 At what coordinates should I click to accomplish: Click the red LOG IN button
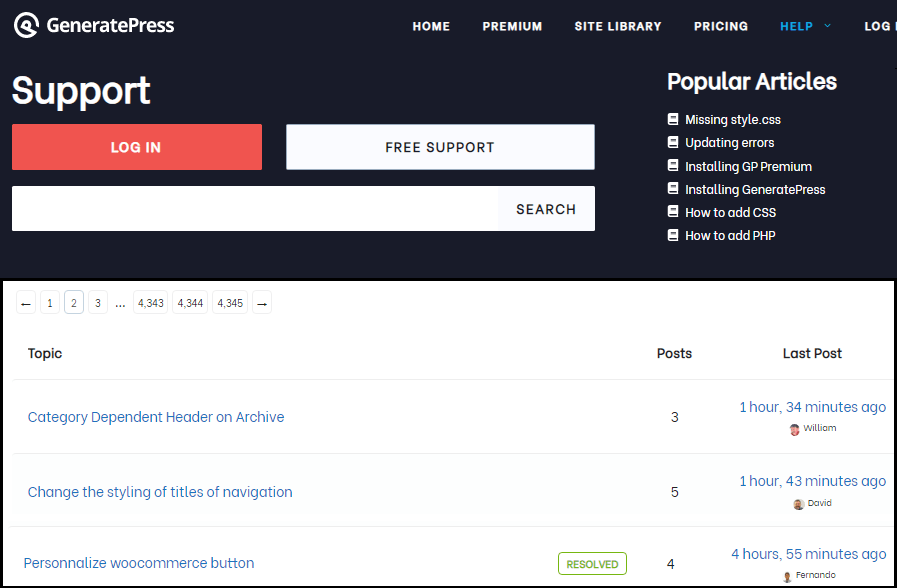[x=137, y=147]
